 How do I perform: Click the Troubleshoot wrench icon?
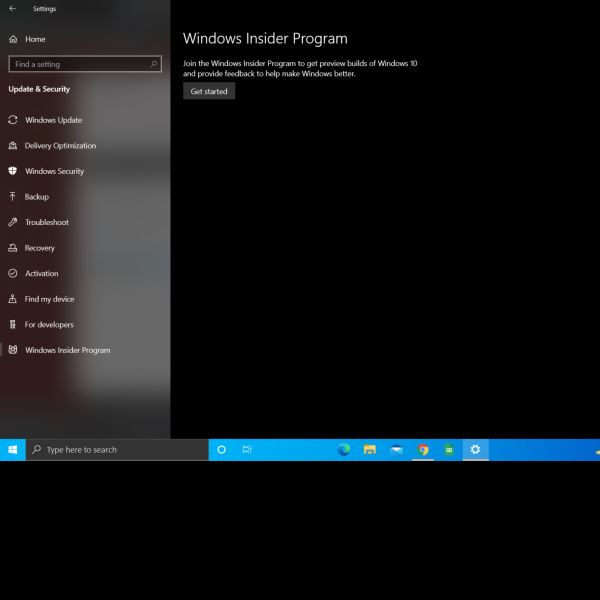click(x=13, y=222)
